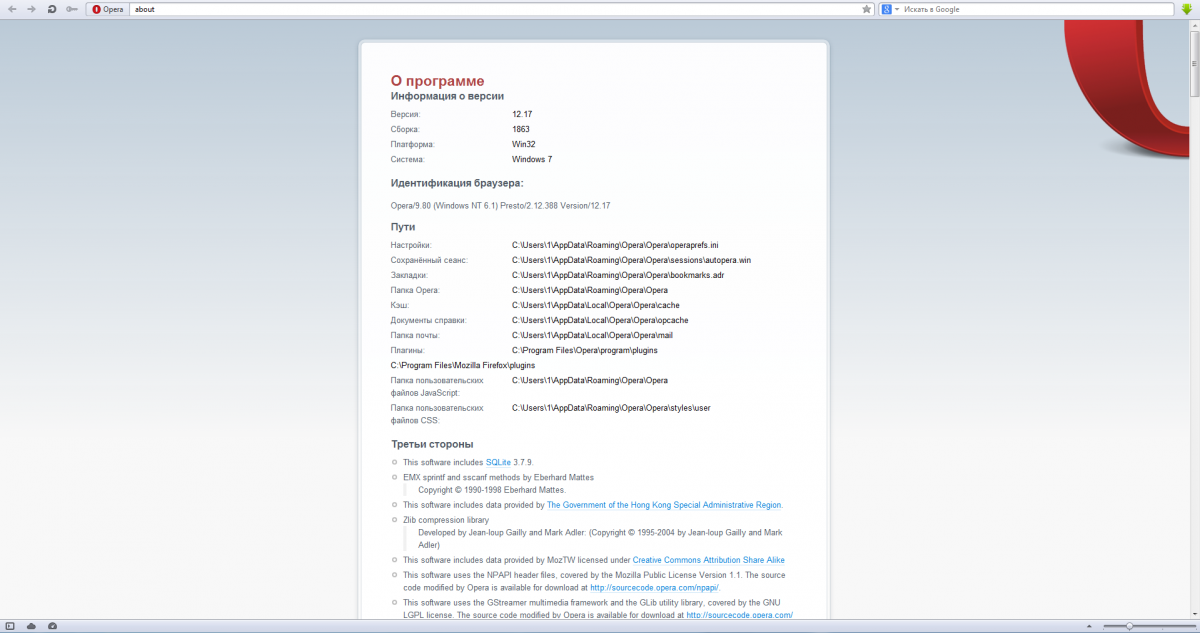The image size is (1200, 633).
Task: Open the Creative Commons Attribution Share Alike link
Action: 709,560
